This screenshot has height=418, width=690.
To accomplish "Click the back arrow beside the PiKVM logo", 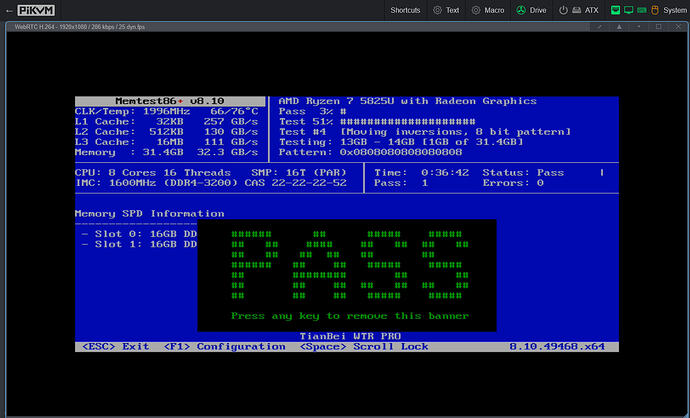I will point(9,11).
